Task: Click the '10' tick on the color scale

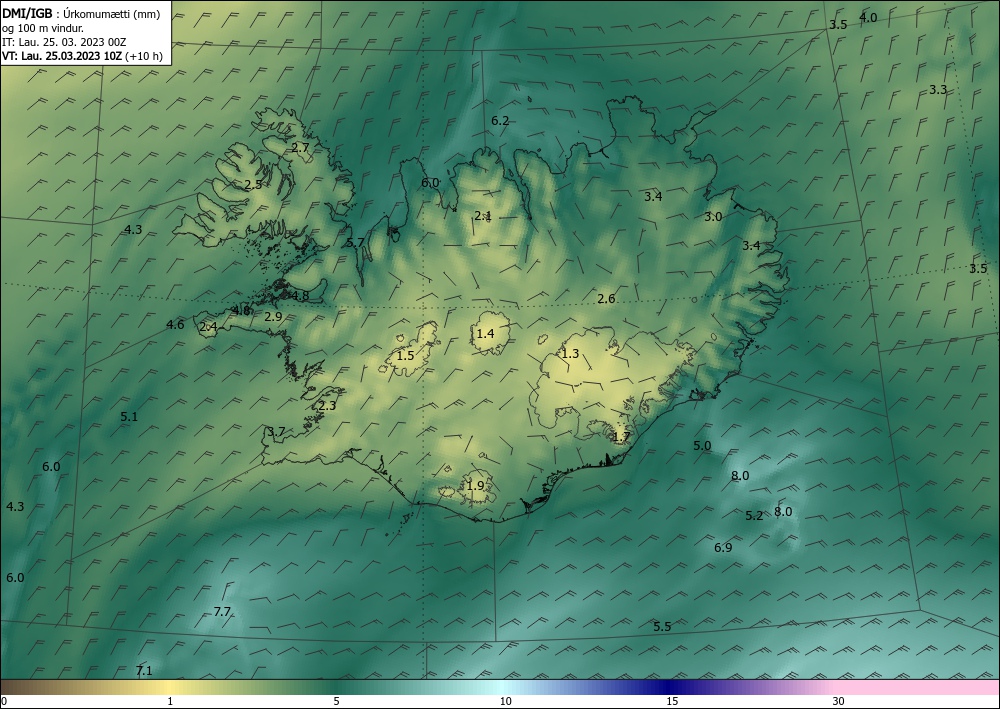Action: click(x=505, y=702)
